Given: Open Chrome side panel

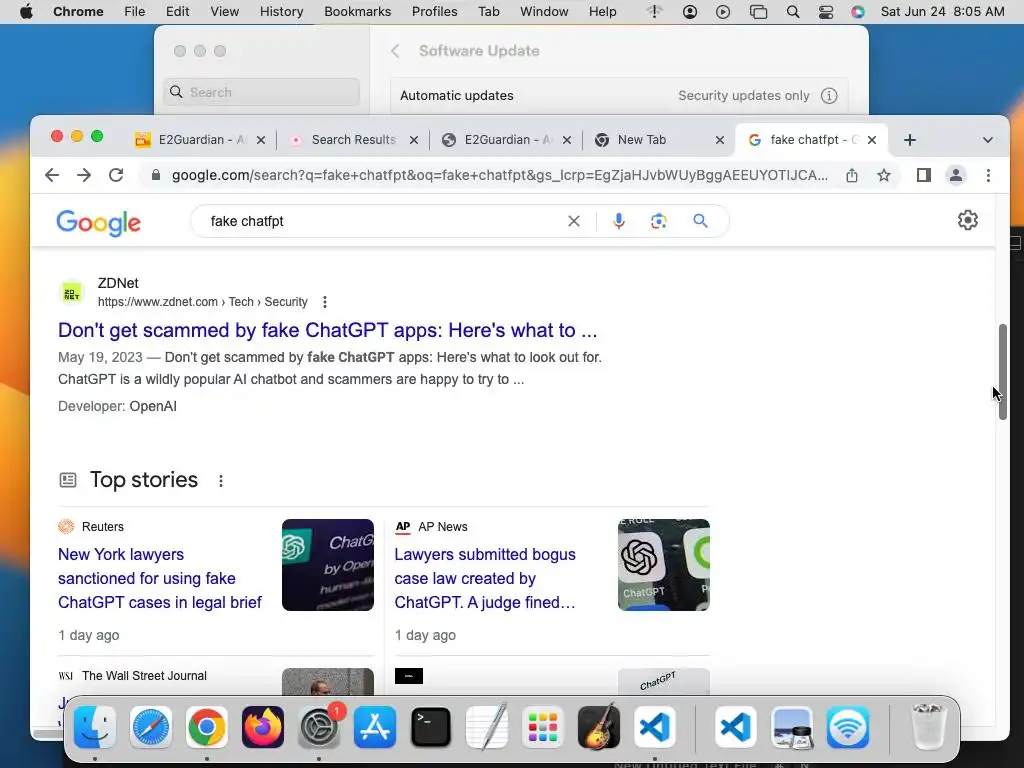Looking at the screenshot, I should click(x=923, y=175).
